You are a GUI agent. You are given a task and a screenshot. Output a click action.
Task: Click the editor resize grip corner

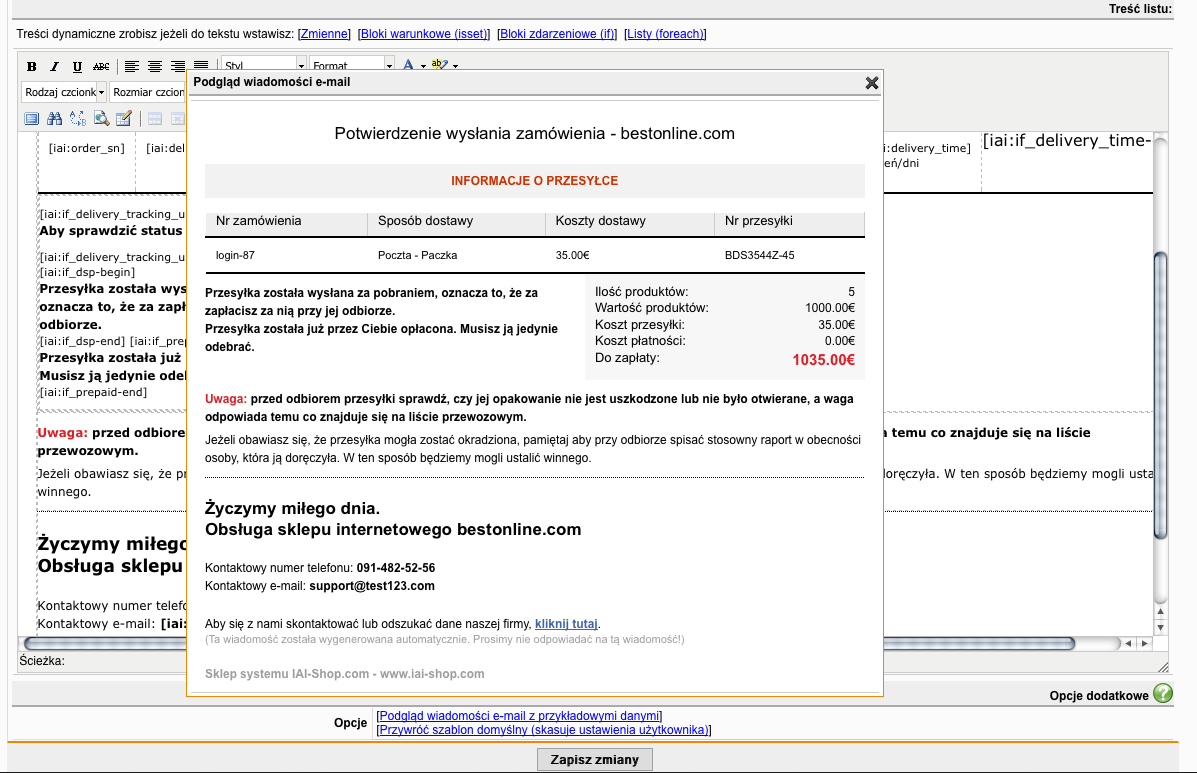(1163, 667)
